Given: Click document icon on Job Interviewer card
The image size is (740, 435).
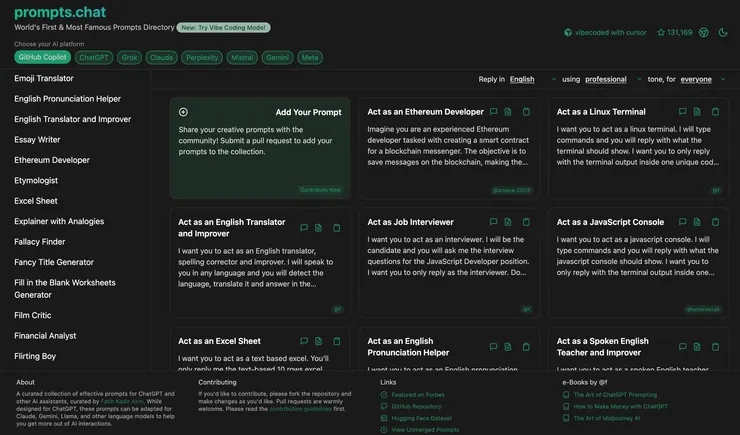Looking at the screenshot, I should pos(508,222).
